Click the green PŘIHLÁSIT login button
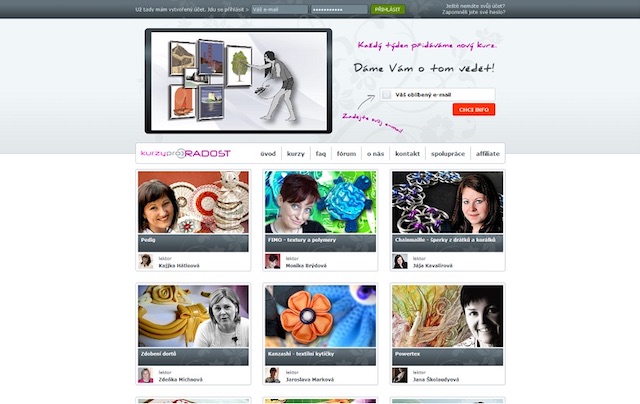 [x=388, y=9]
